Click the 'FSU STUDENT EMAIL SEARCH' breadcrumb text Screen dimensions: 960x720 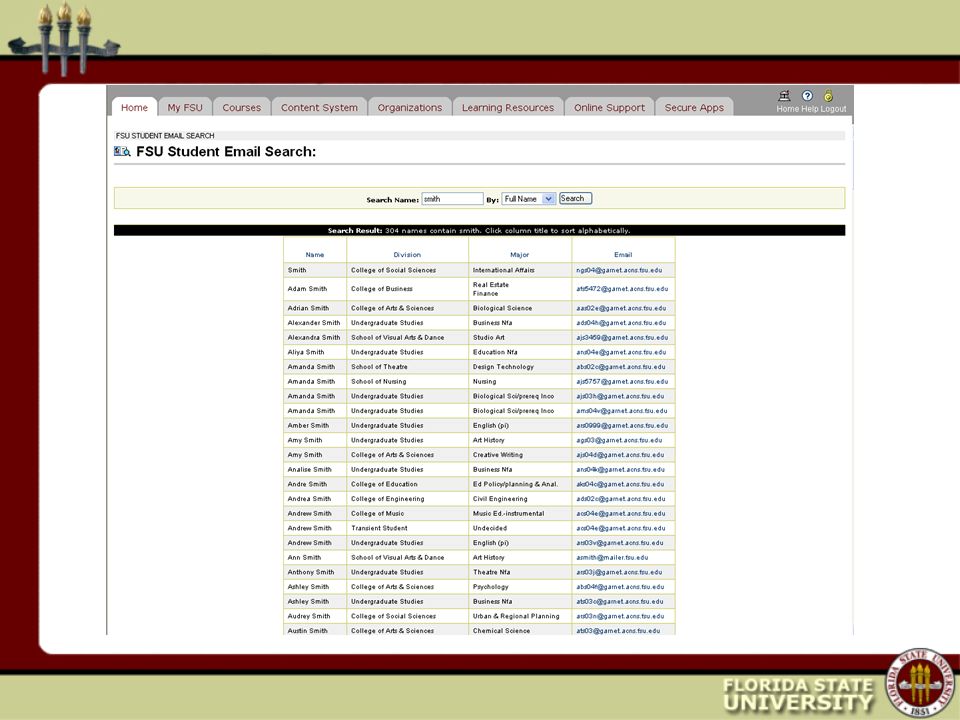[x=165, y=136]
